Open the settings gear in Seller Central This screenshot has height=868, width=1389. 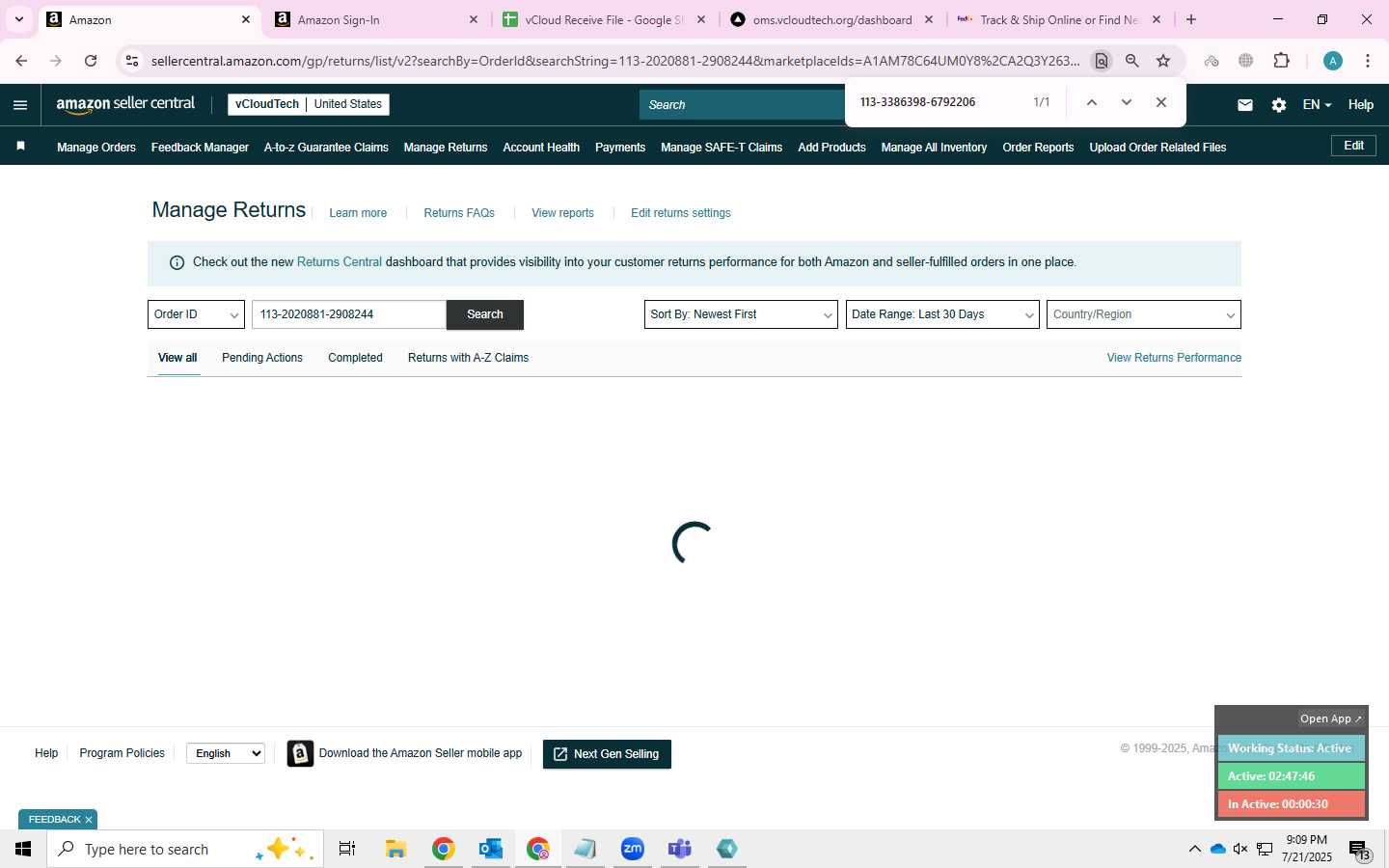pos(1279,105)
